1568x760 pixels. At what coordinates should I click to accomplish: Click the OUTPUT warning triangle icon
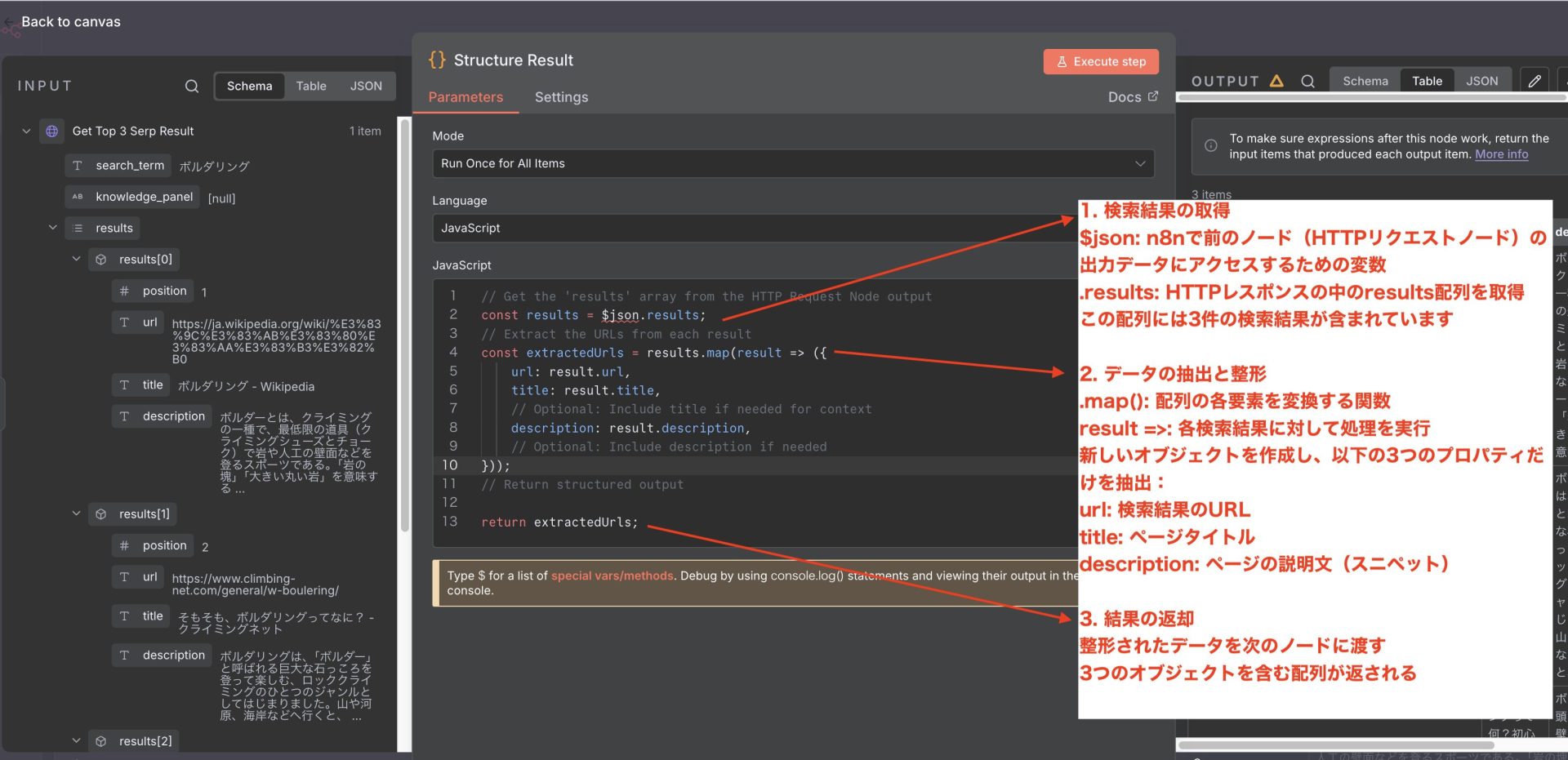tap(1276, 81)
